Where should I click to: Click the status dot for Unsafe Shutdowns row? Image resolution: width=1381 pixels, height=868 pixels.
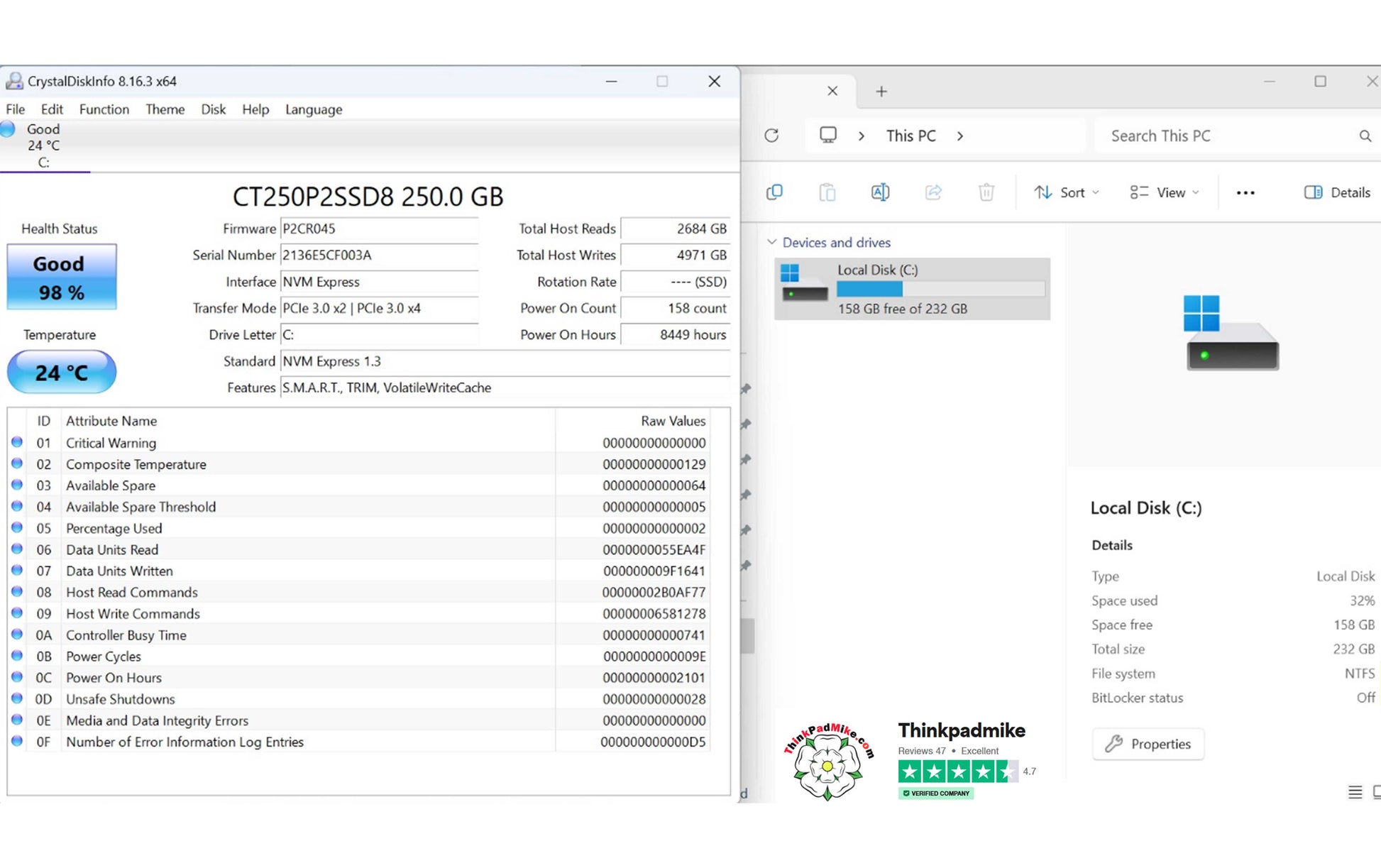click(17, 698)
